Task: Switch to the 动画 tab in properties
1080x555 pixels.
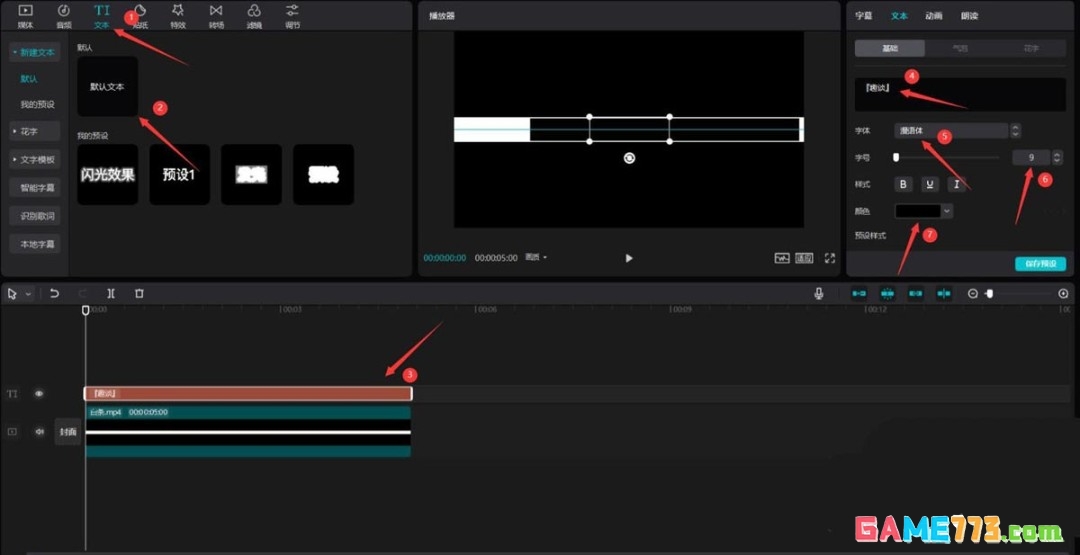Action: (932, 16)
